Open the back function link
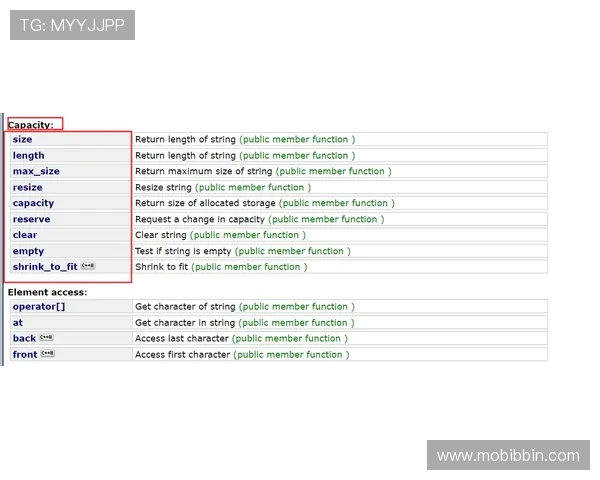This screenshot has width=600, height=480. tap(24, 339)
